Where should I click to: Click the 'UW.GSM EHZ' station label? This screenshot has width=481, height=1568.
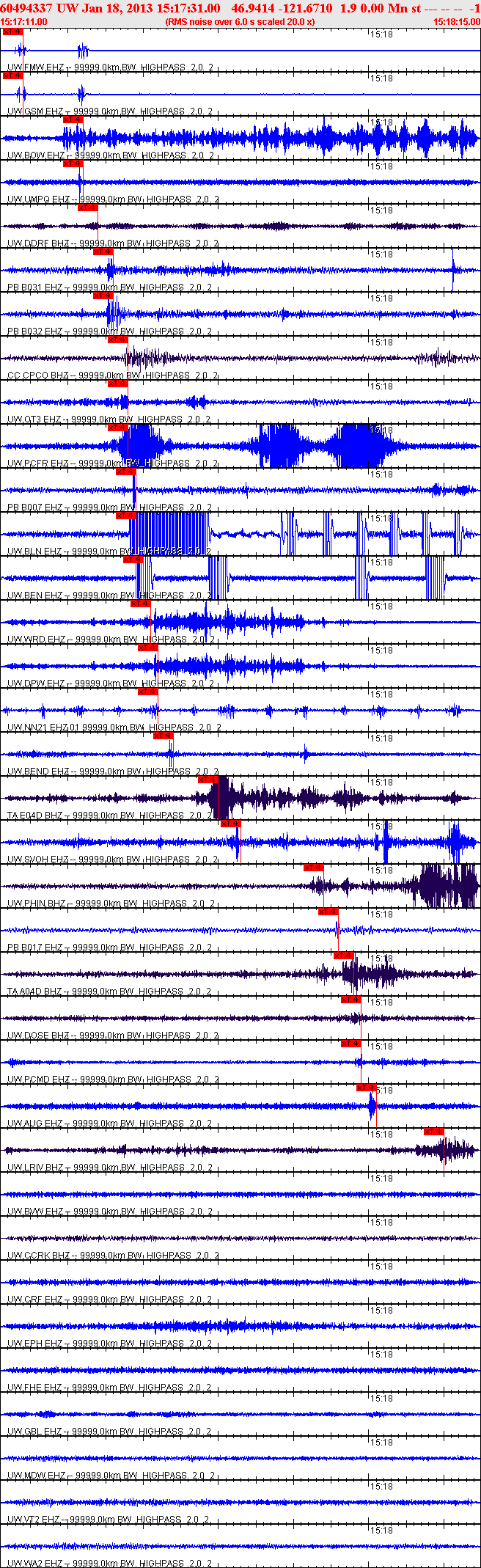coord(35,111)
